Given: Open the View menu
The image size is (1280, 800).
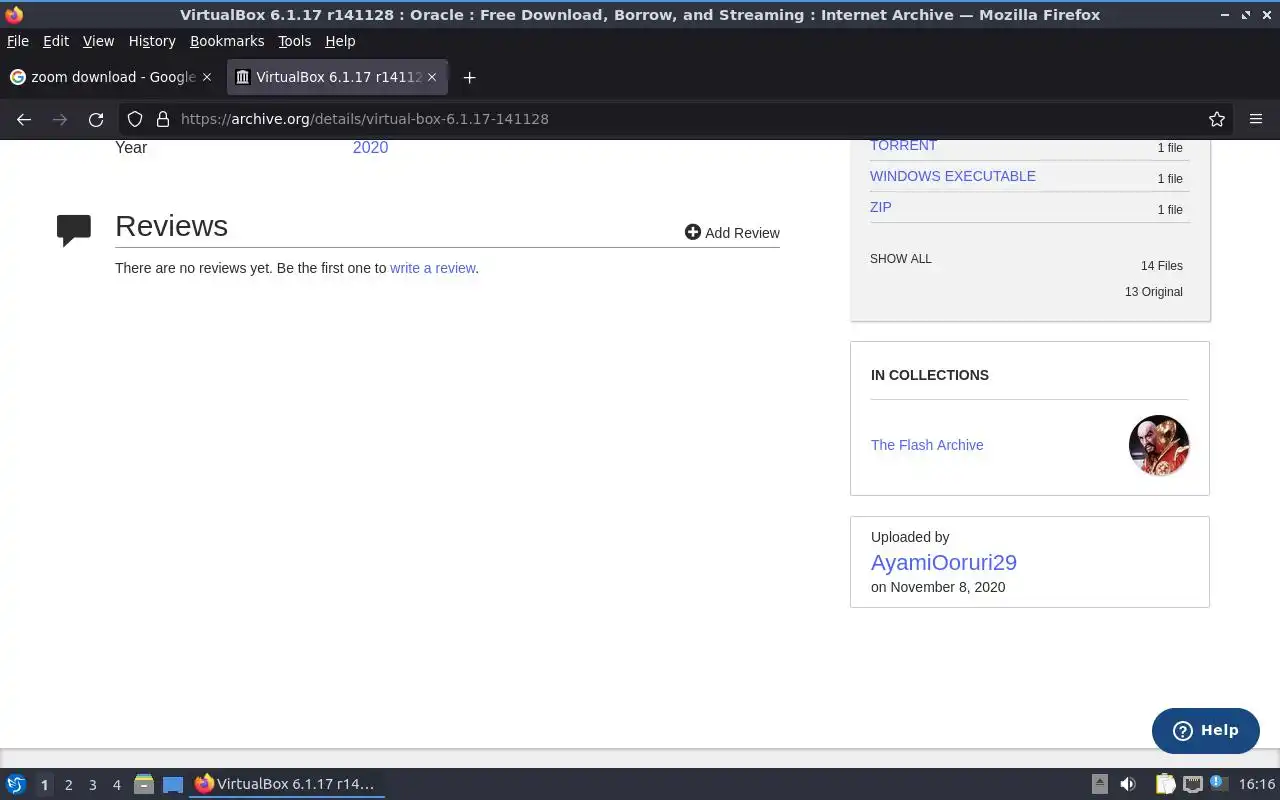Looking at the screenshot, I should (x=98, y=41).
